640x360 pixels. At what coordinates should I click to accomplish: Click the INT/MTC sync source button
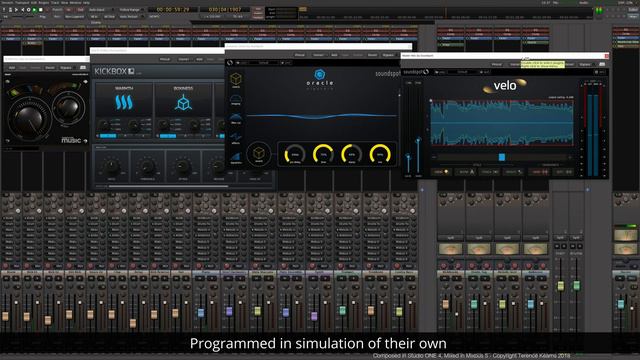point(154,16)
